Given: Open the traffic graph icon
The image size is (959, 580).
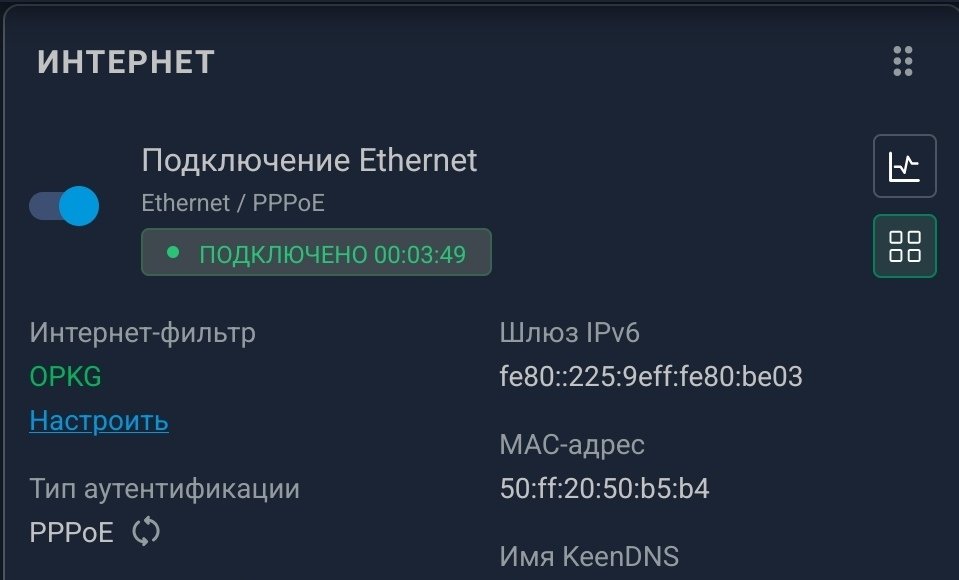Looking at the screenshot, I should click(x=905, y=166).
